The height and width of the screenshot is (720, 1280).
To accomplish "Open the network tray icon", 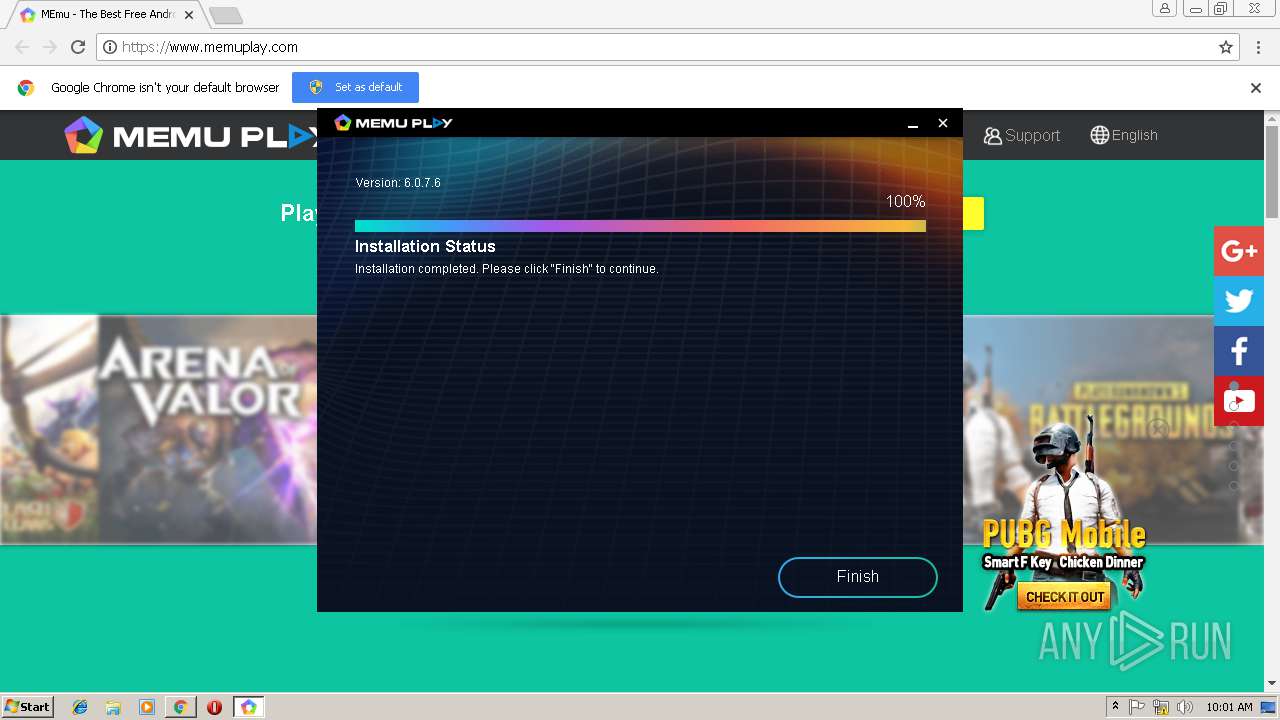I will [1161, 707].
